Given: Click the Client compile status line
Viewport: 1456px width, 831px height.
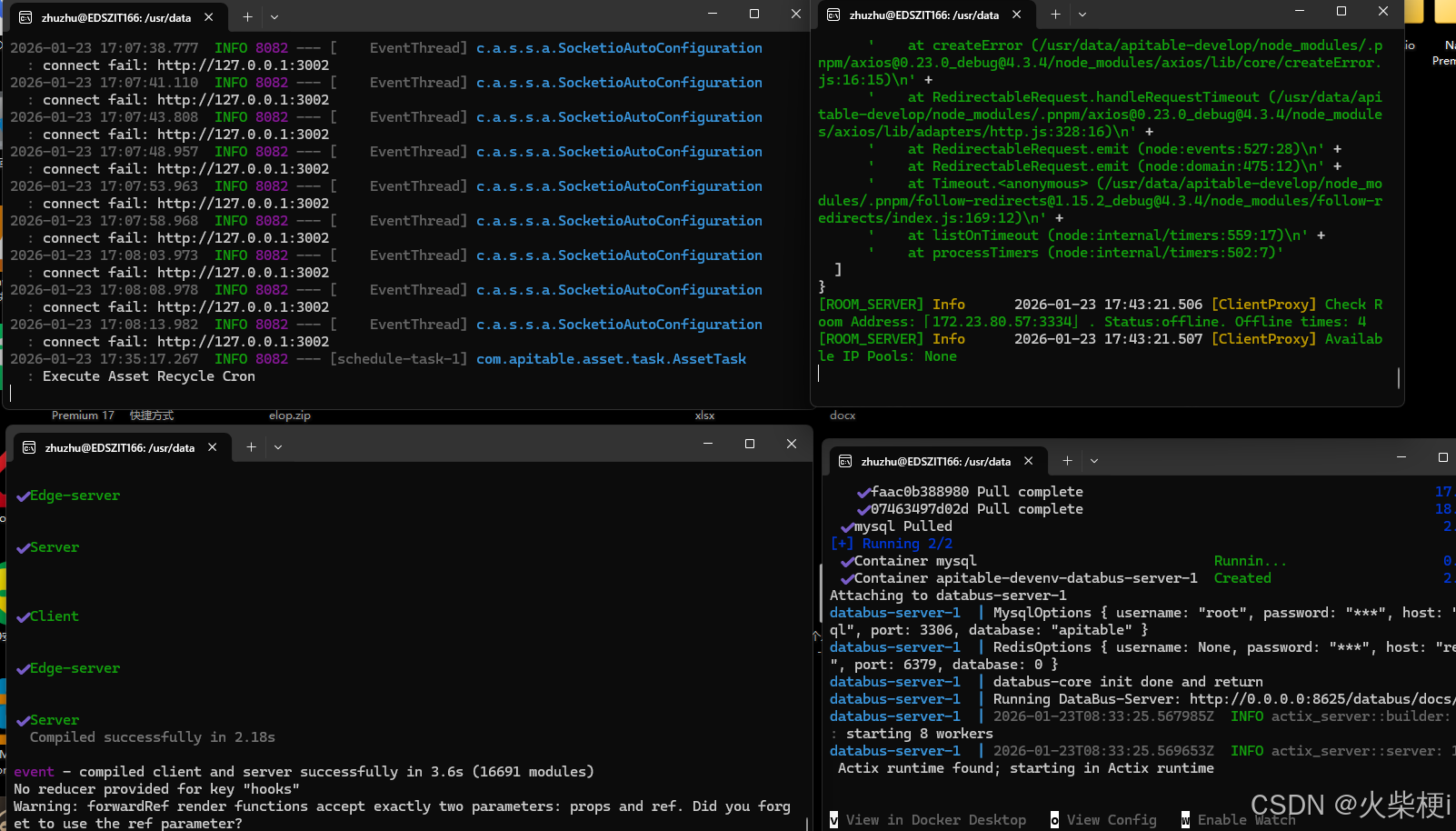Looking at the screenshot, I should point(47,616).
